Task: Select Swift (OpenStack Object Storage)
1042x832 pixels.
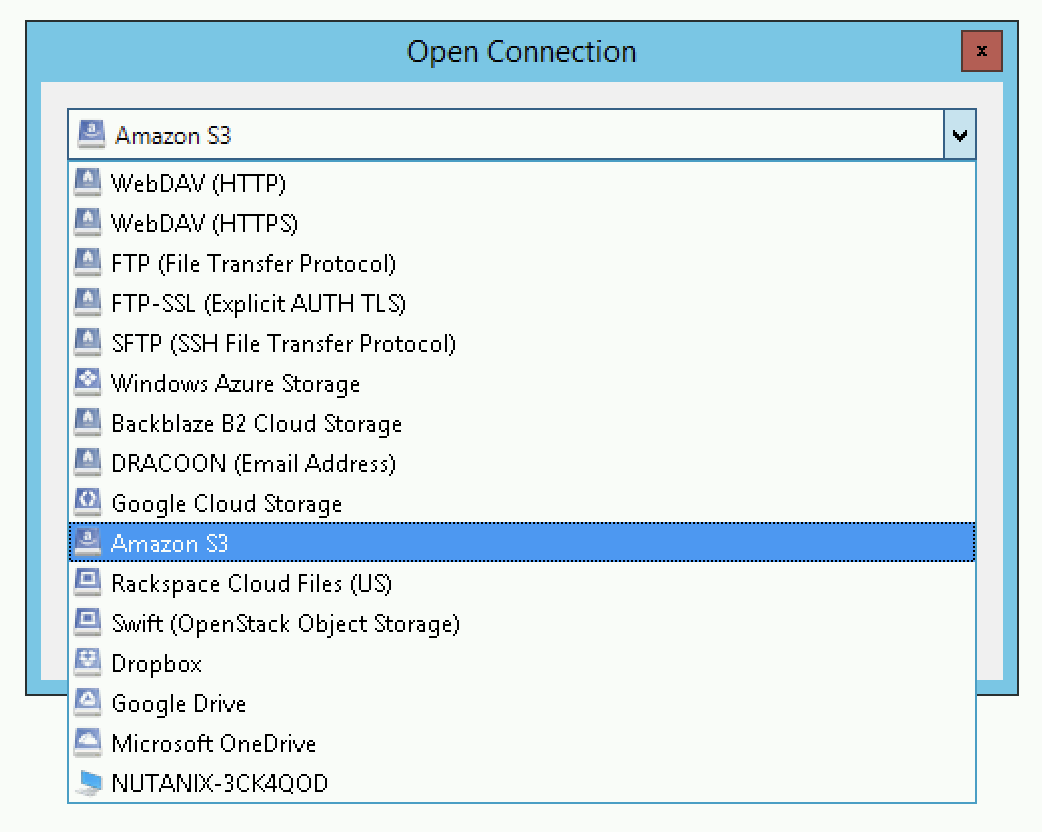Action: (x=522, y=623)
